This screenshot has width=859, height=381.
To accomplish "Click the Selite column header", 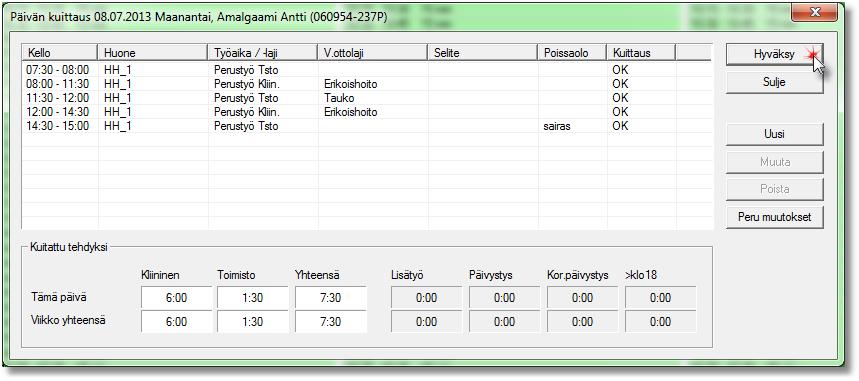I will [x=483, y=53].
